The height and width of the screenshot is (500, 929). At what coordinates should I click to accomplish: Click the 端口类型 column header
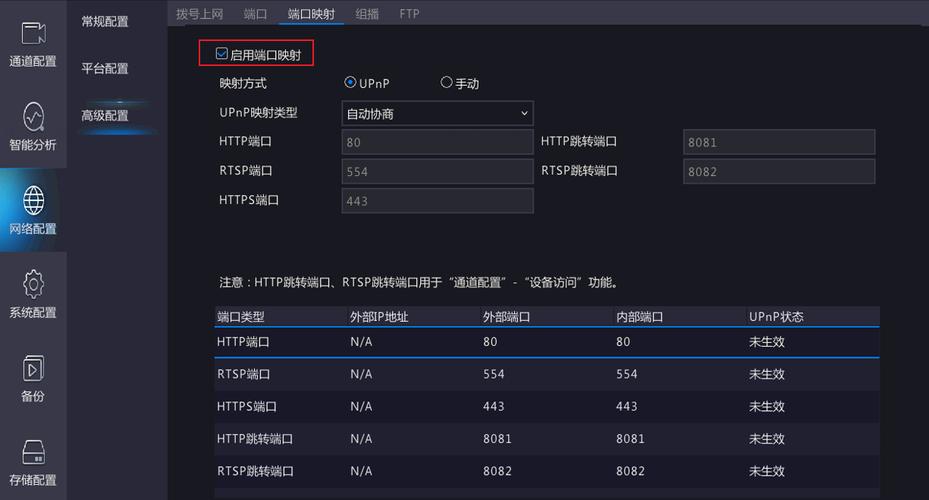(241, 317)
